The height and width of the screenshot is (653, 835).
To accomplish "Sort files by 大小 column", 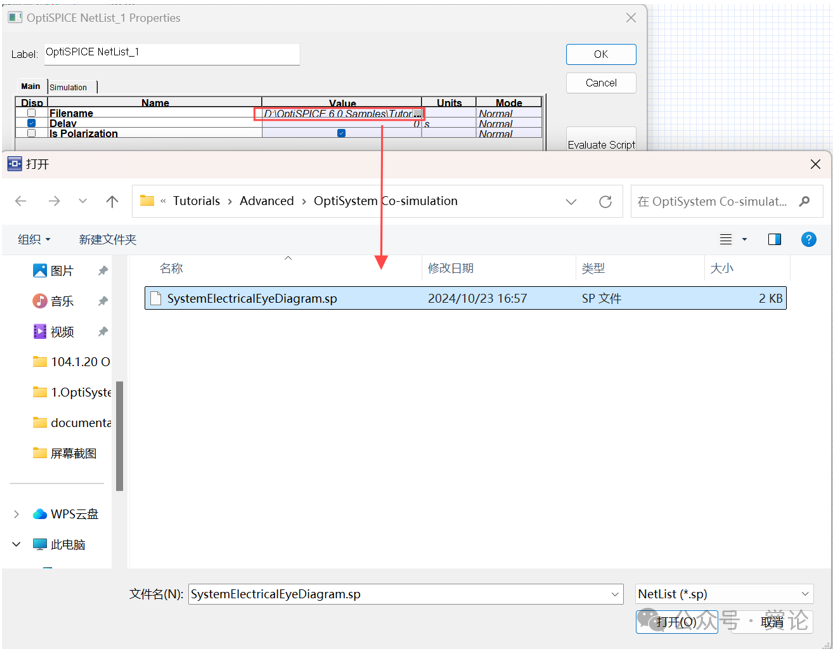I will 722,268.
